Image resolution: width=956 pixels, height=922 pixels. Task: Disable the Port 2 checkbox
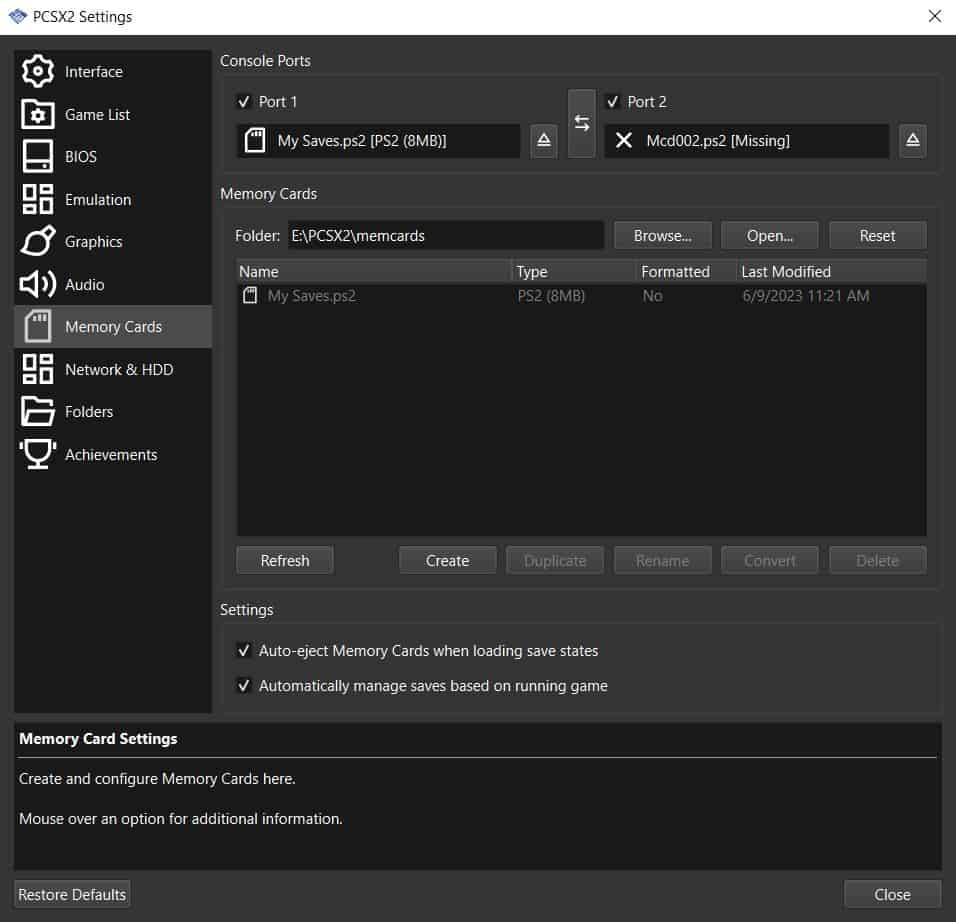(x=613, y=102)
